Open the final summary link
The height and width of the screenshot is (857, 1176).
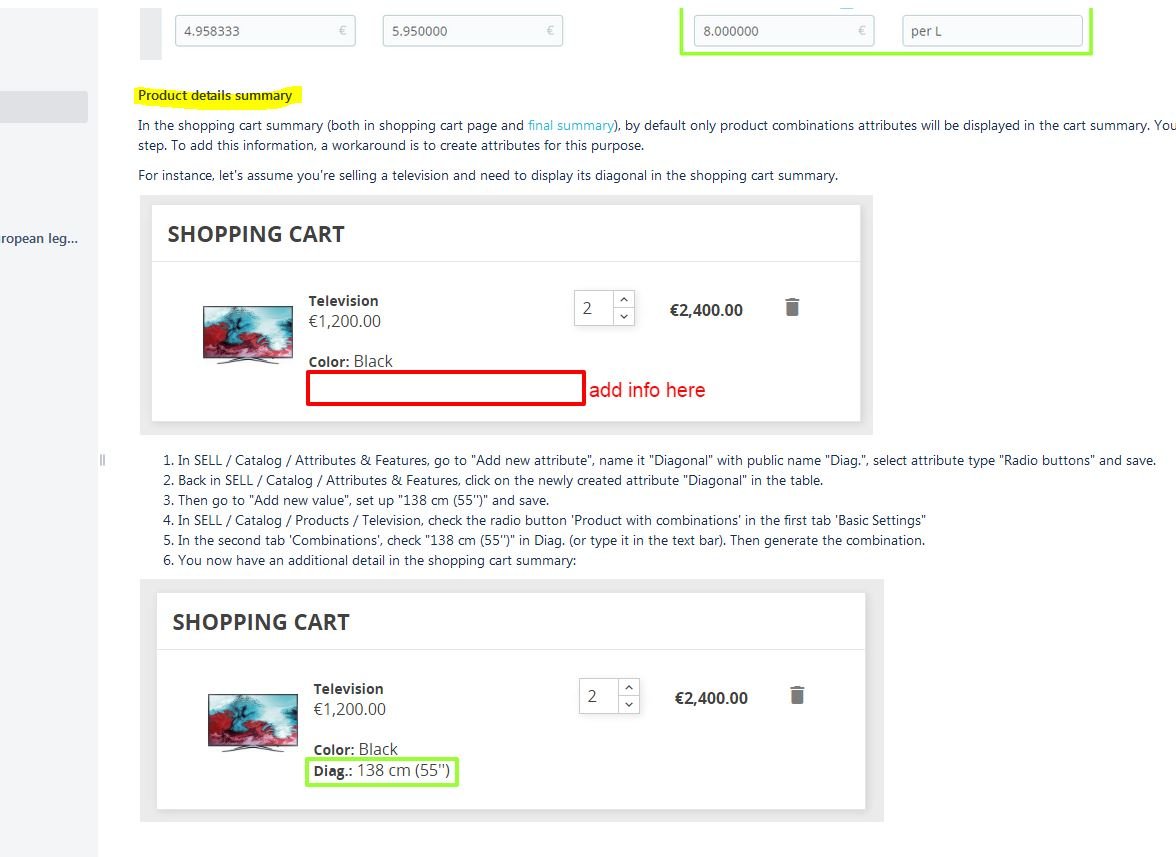571,125
